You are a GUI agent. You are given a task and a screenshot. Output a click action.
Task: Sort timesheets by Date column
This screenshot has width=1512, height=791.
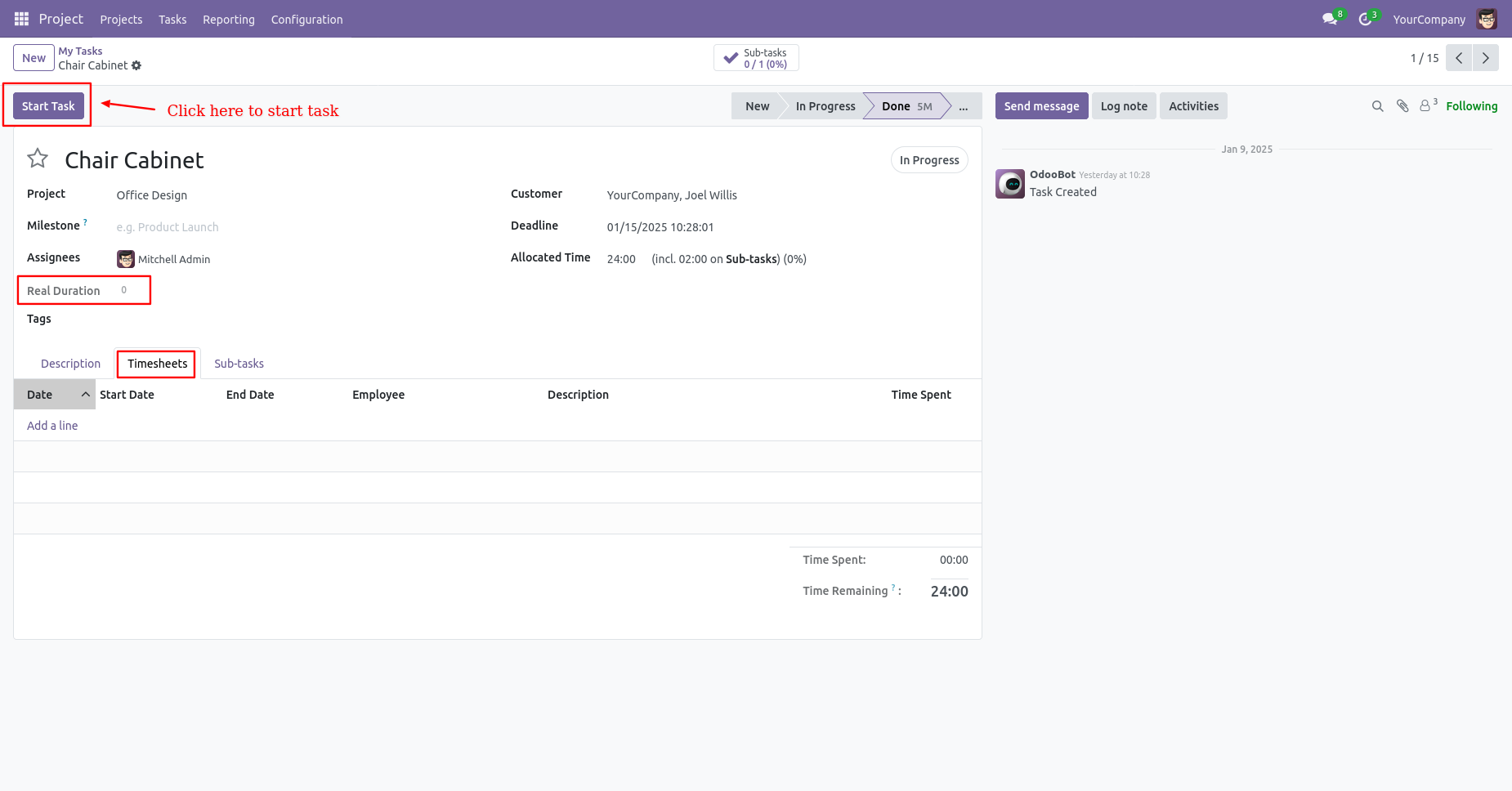[x=55, y=395]
